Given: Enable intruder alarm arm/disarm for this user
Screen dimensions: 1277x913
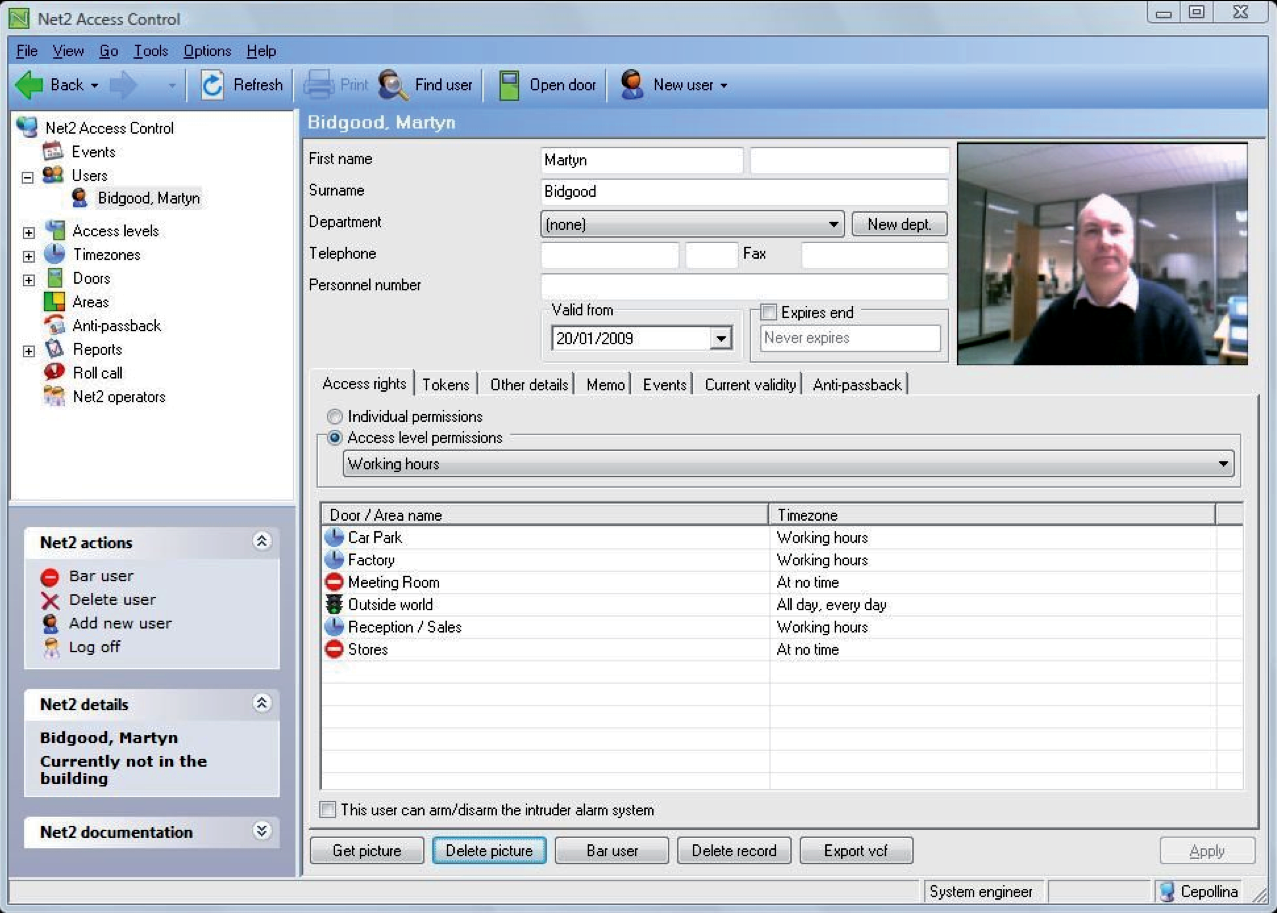Looking at the screenshot, I should (327, 810).
